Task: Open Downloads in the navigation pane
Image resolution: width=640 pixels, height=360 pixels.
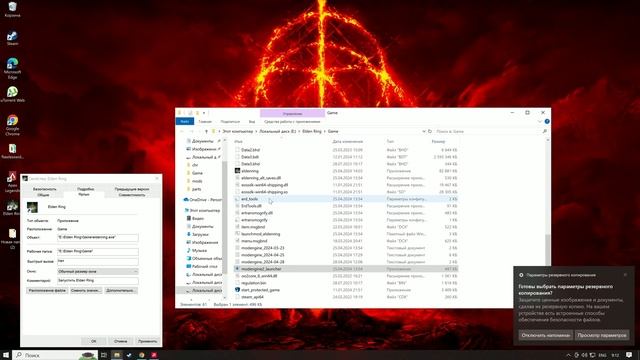Action: pyautogui.click(x=200, y=235)
